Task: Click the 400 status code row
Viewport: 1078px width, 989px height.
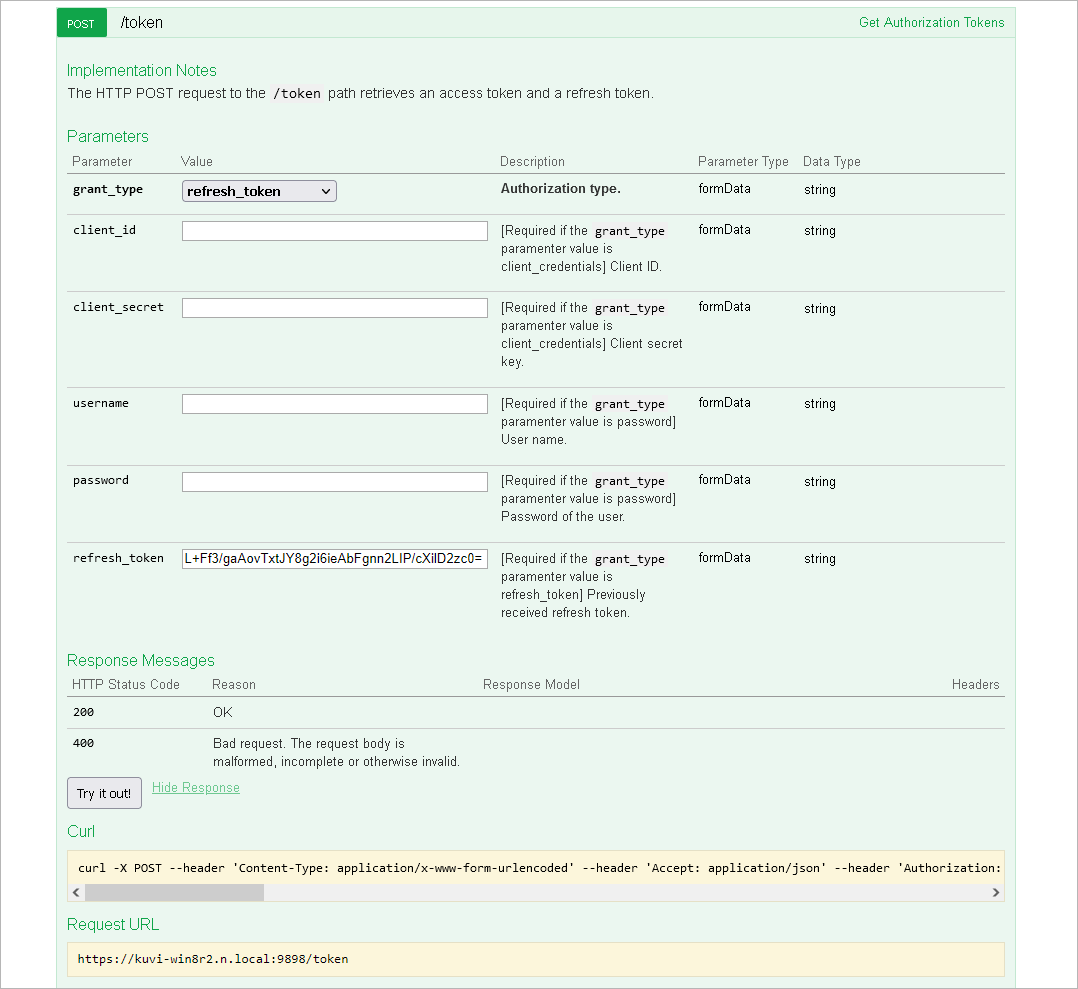Action: point(536,752)
